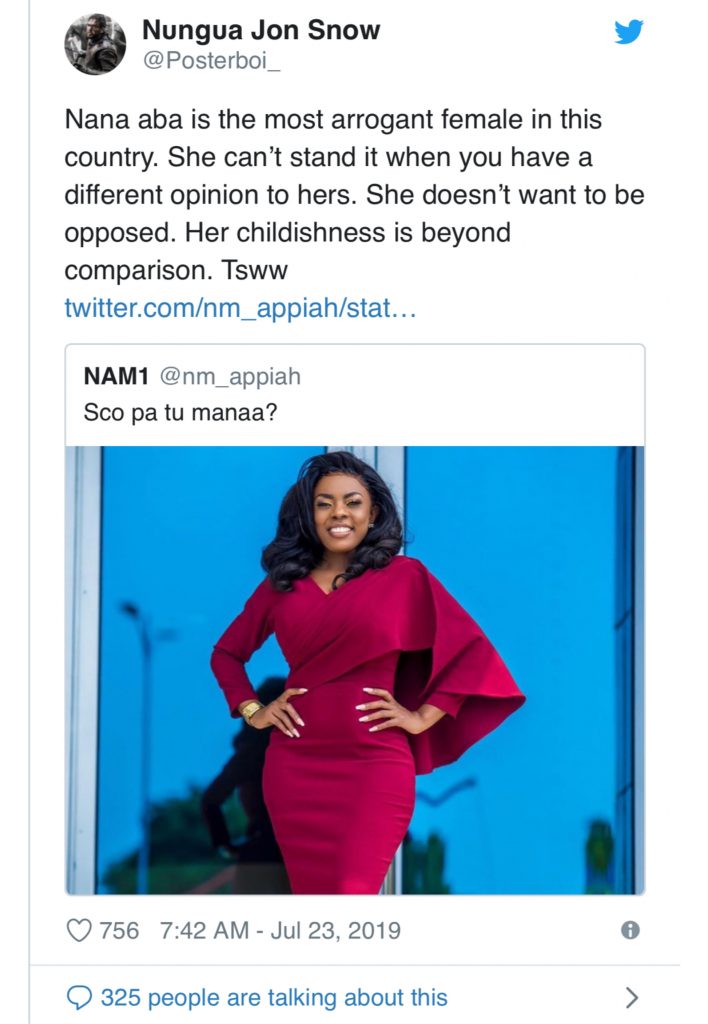Open the info icon beside the timestamp
The height and width of the screenshot is (1024, 708).
click(630, 930)
